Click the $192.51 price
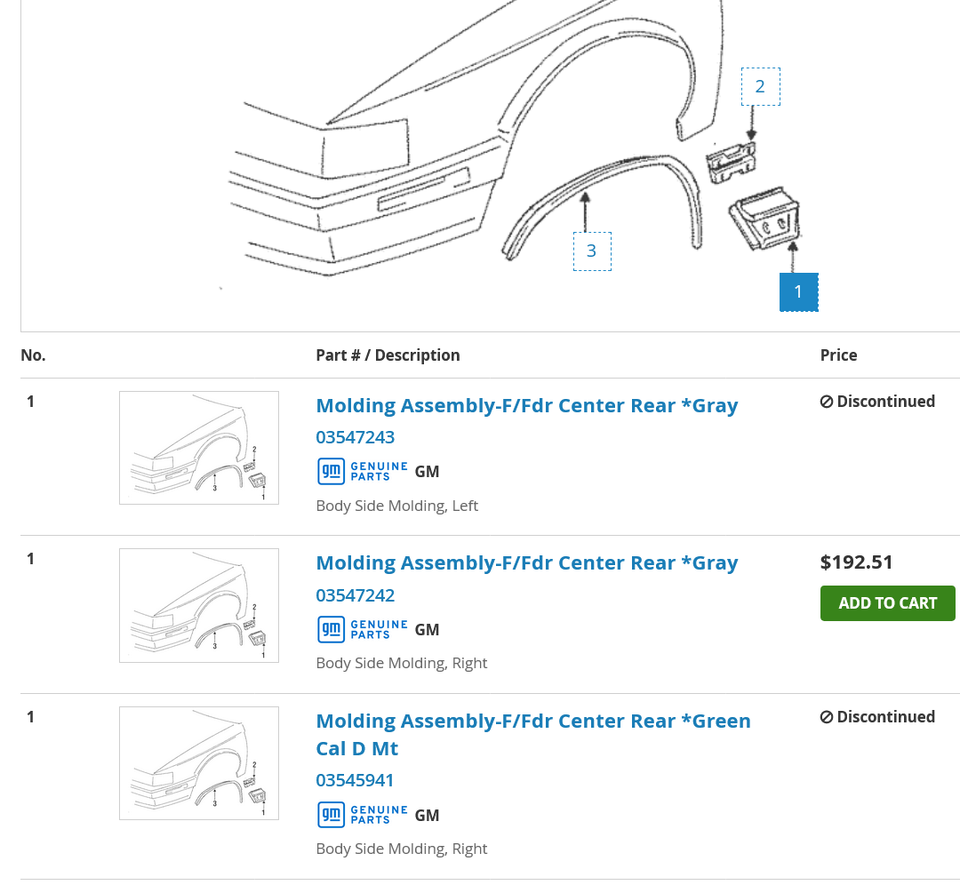This screenshot has width=960, height=885. click(856, 562)
